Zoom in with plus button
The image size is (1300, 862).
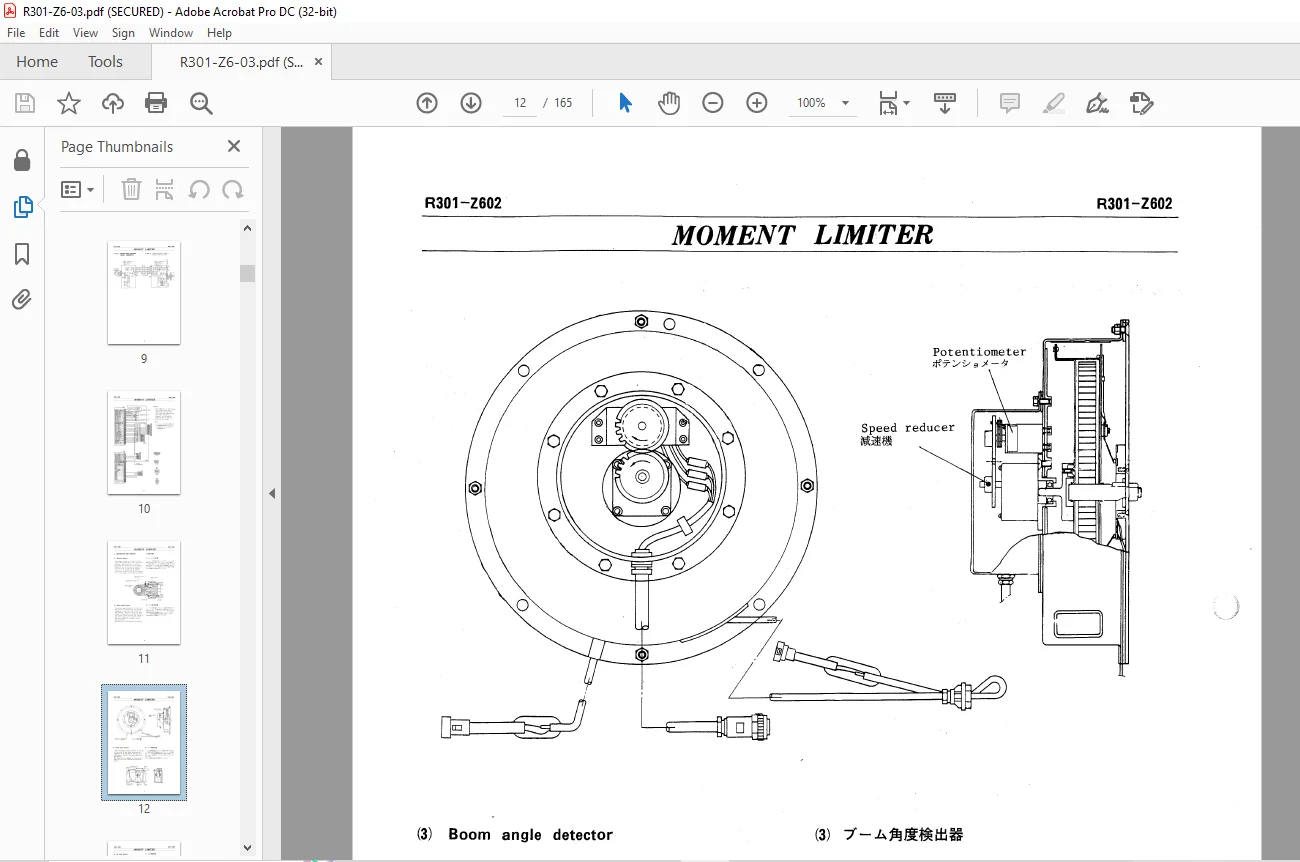click(757, 103)
